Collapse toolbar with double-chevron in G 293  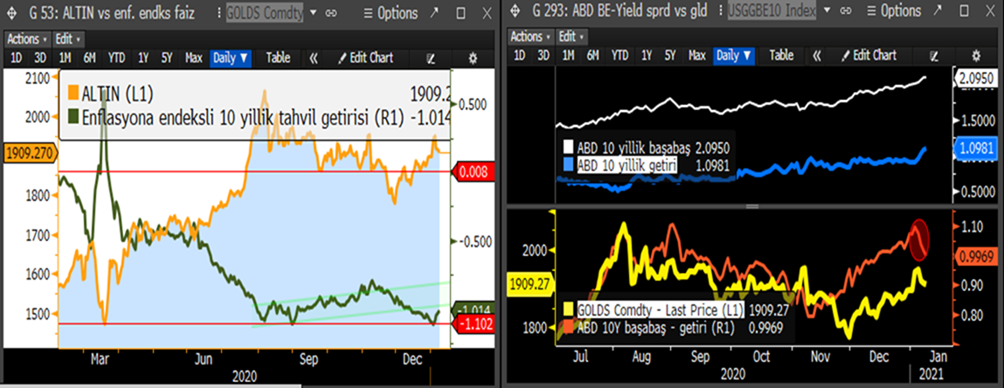coord(817,56)
